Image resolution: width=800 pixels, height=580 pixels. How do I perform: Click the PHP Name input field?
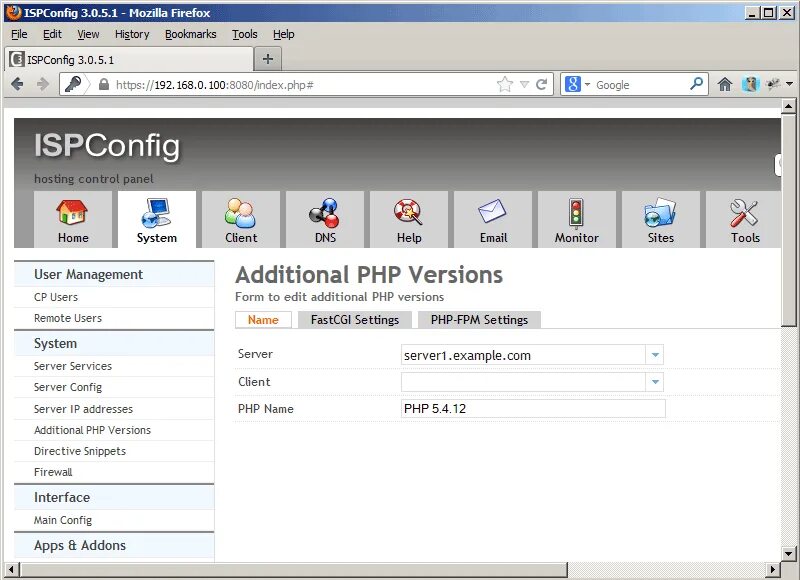[533, 409]
